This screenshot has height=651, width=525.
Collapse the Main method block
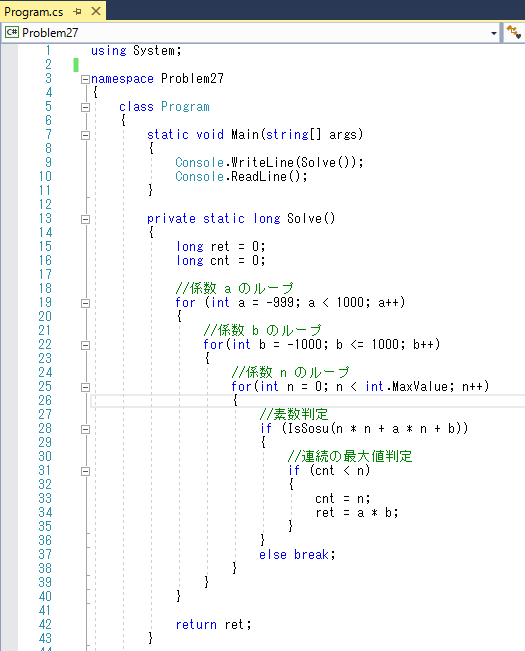(x=85, y=135)
